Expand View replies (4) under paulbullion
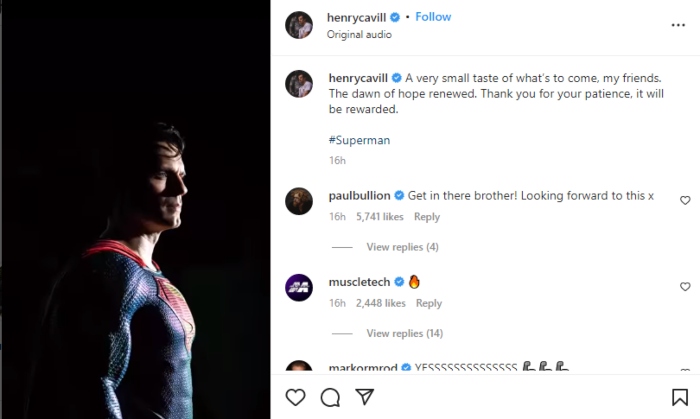The height and width of the screenshot is (419, 700). coord(402,247)
